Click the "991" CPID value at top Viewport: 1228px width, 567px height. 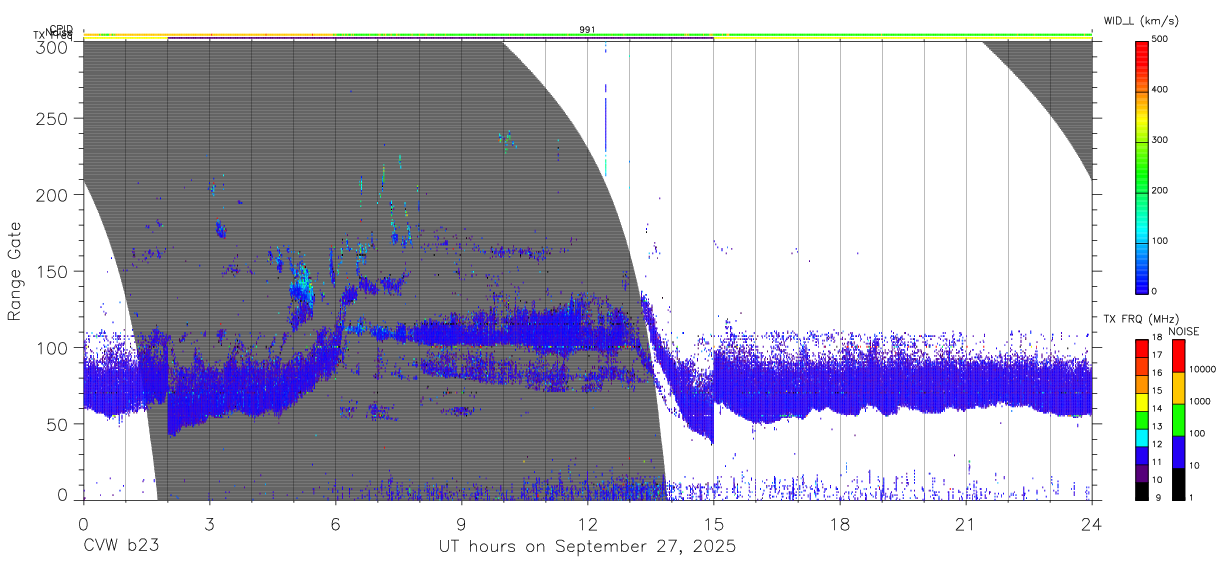tap(588, 30)
